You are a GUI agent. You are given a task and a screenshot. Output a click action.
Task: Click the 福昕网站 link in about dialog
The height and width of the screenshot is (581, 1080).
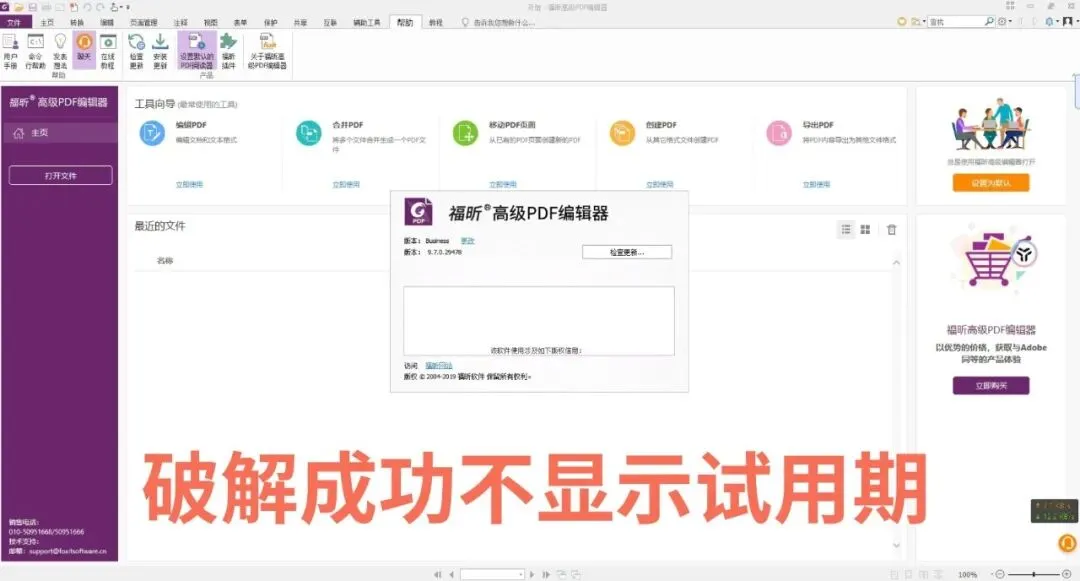[x=439, y=366]
